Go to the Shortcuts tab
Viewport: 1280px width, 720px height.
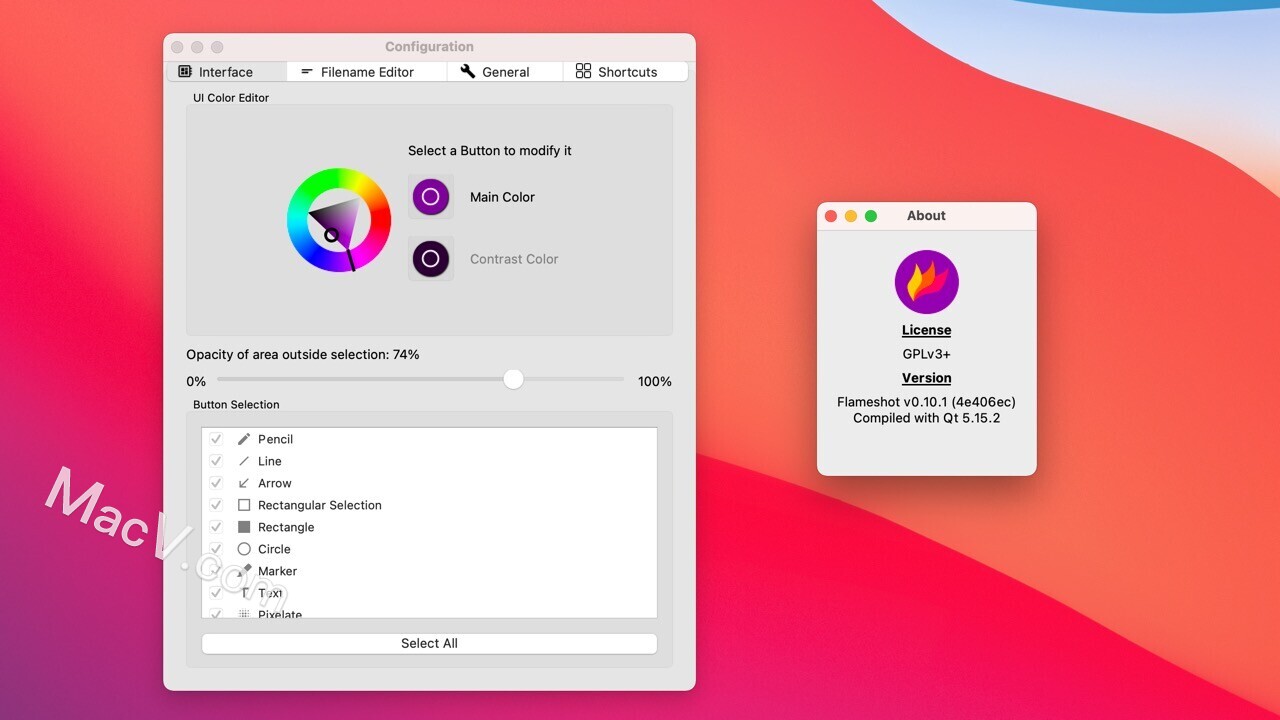coord(626,72)
